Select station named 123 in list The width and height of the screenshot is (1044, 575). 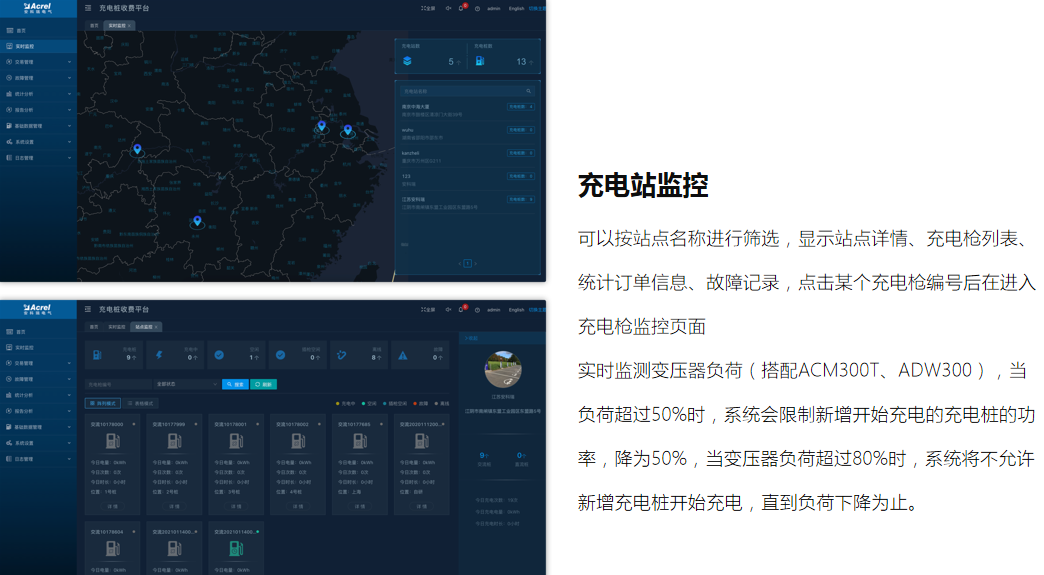467,180
